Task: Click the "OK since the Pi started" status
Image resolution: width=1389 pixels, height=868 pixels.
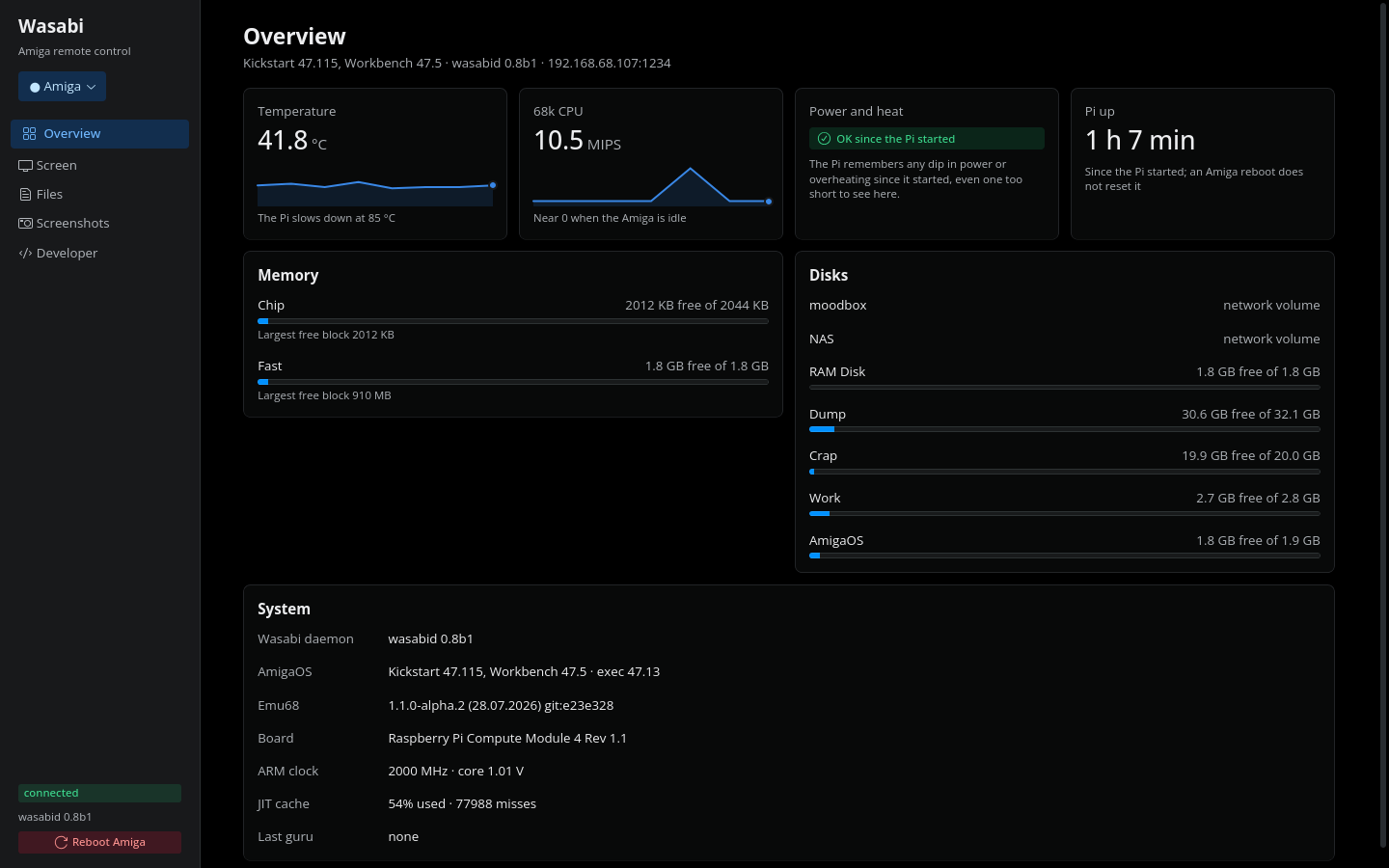Action: [x=927, y=139]
